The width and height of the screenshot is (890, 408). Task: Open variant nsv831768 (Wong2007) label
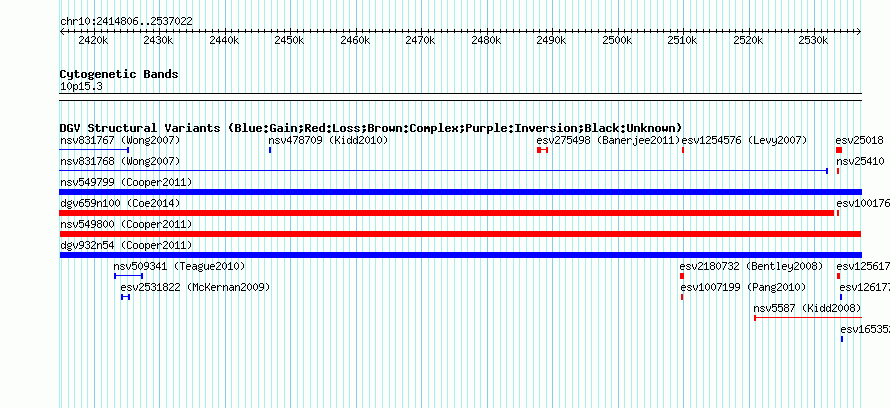120,161
